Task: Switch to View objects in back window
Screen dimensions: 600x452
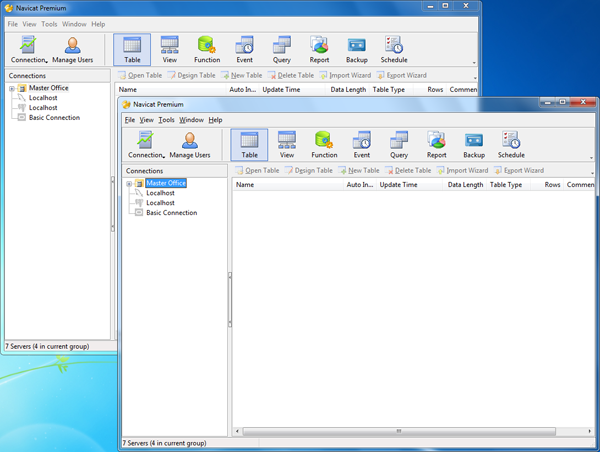Action: (170, 49)
